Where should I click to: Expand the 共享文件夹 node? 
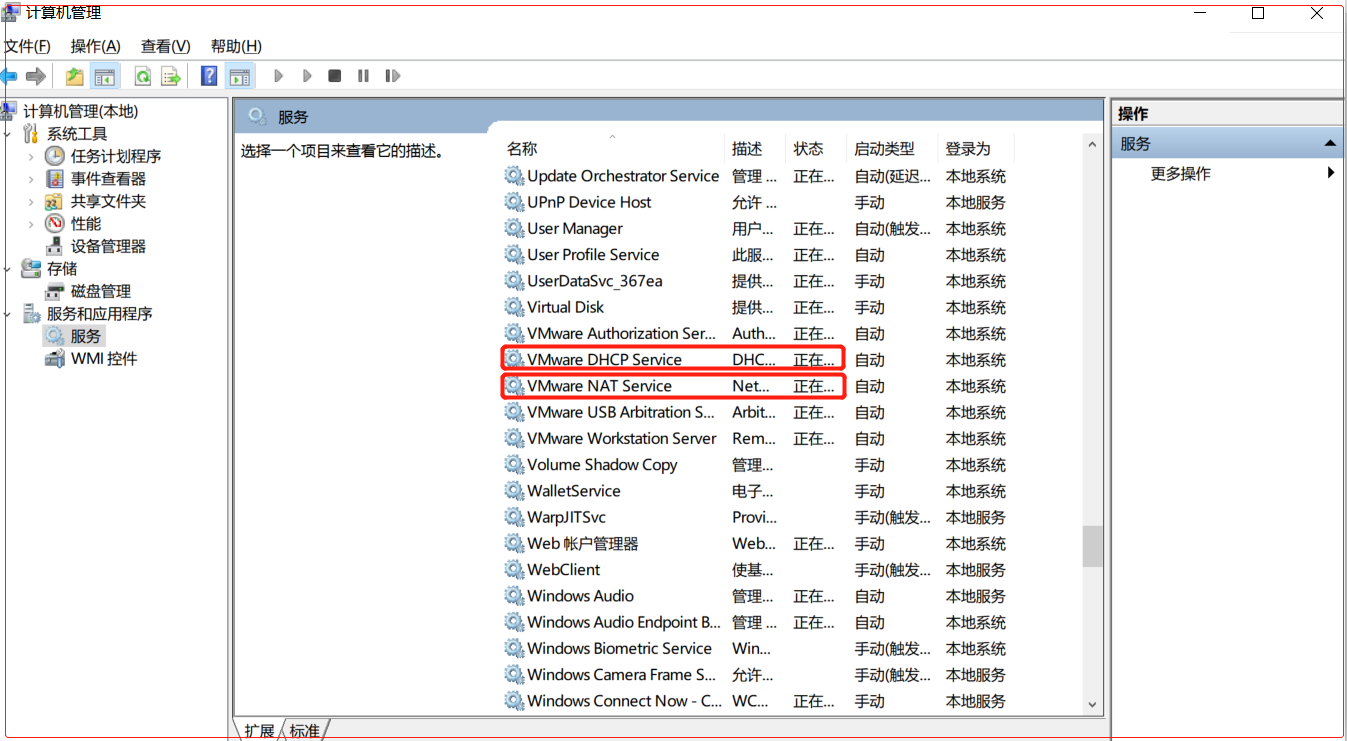pyautogui.click(x=31, y=201)
